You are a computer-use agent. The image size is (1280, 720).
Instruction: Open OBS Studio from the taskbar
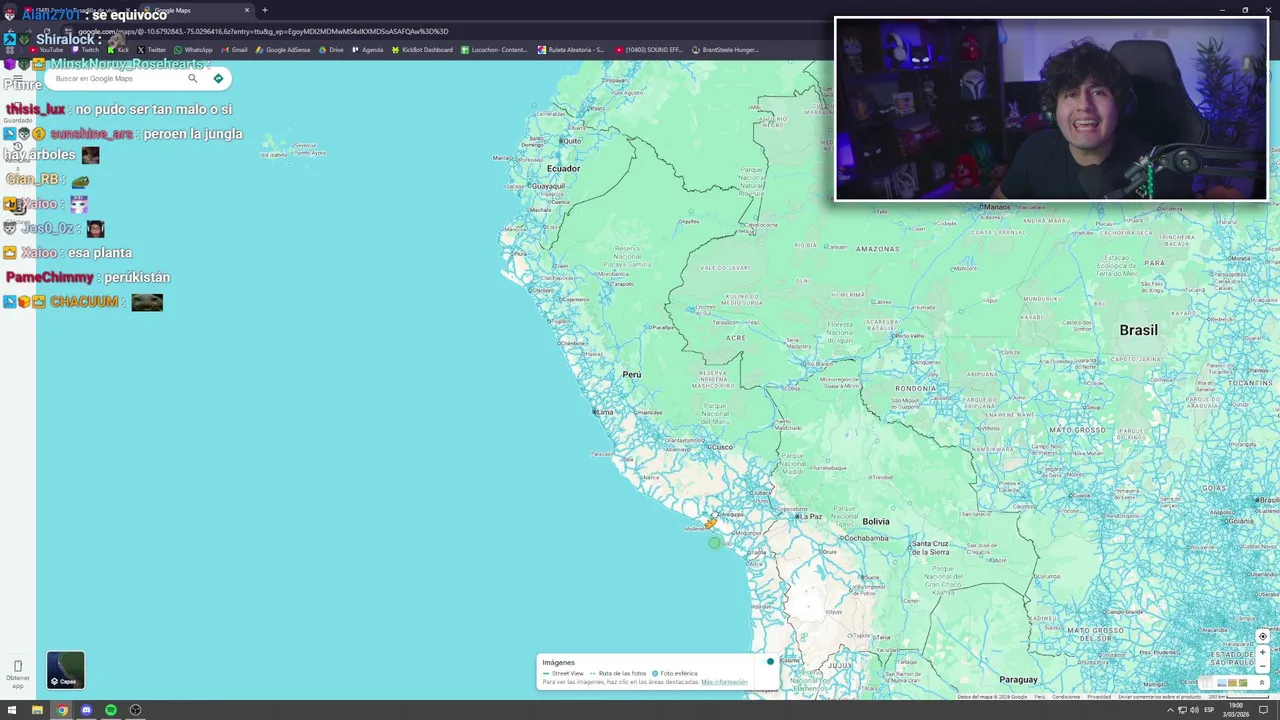[135, 710]
